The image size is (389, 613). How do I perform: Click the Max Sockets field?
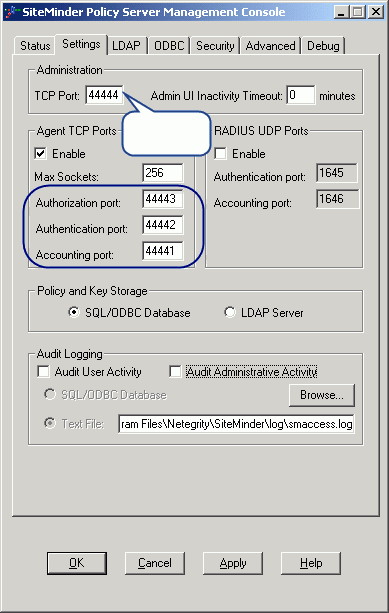tap(163, 173)
